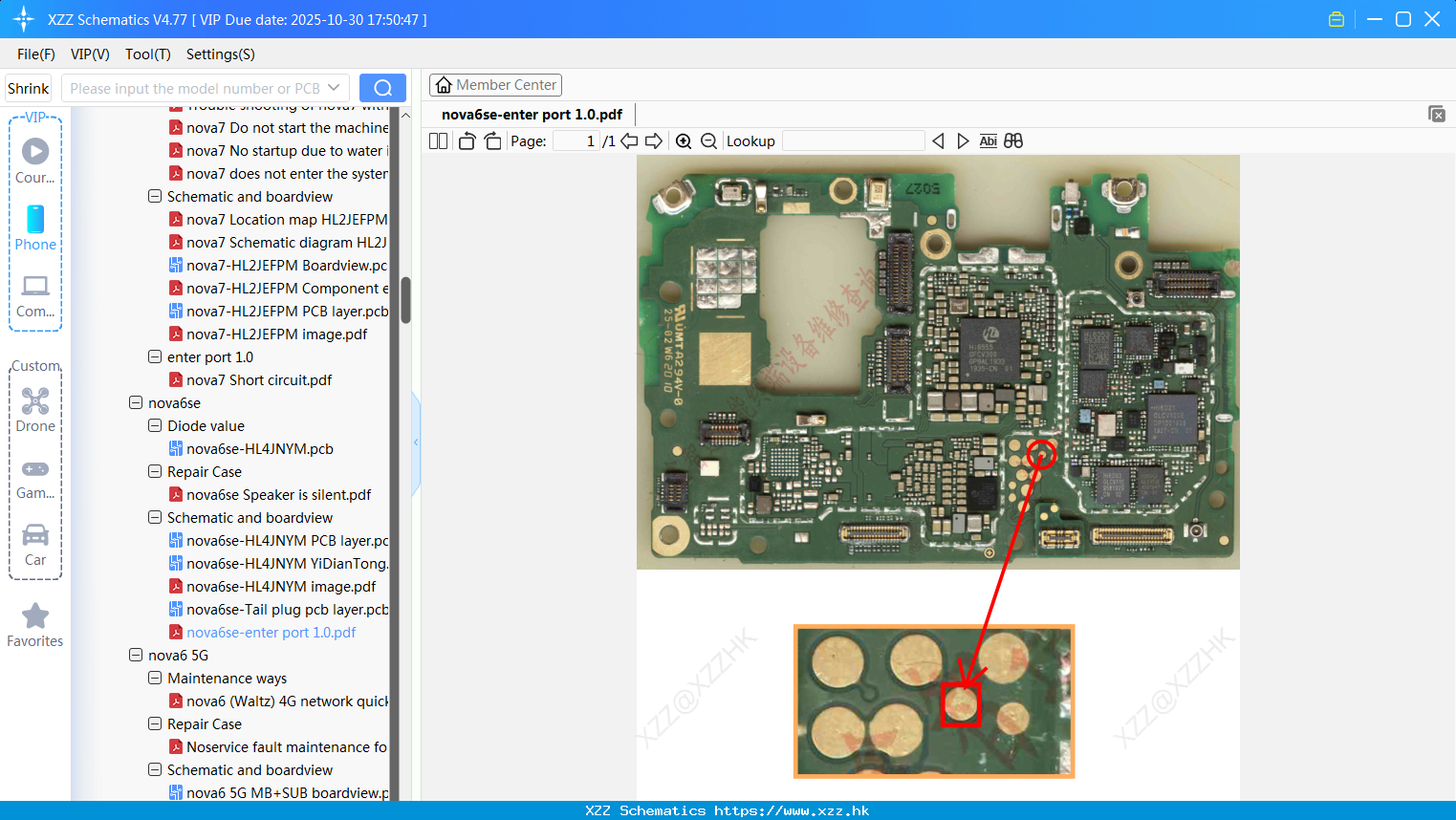Rotate page clockwise
Image resolution: width=1456 pixels, height=820 pixels.
(492, 140)
